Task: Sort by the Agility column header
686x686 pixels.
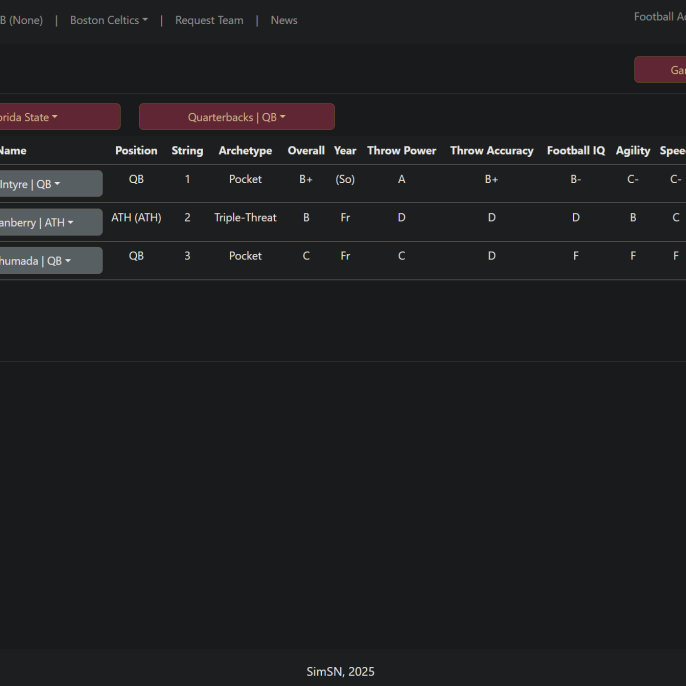Action: click(x=633, y=150)
